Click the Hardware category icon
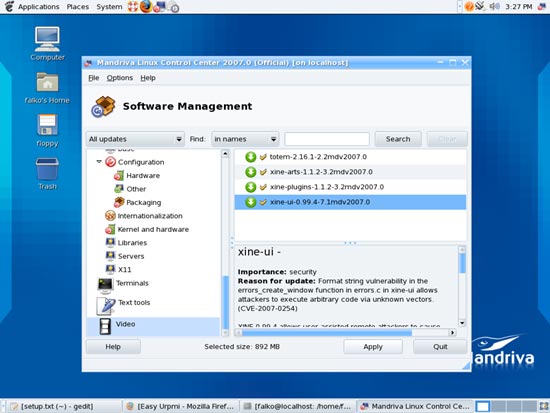The image size is (550, 413). click(x=119, y=175)
